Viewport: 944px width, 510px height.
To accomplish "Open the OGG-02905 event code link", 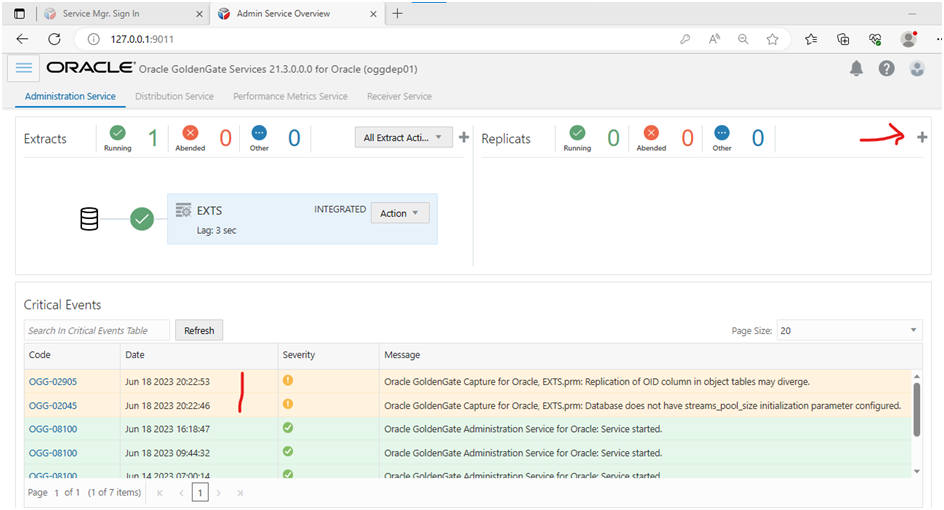I will click(x=53, y=382).
